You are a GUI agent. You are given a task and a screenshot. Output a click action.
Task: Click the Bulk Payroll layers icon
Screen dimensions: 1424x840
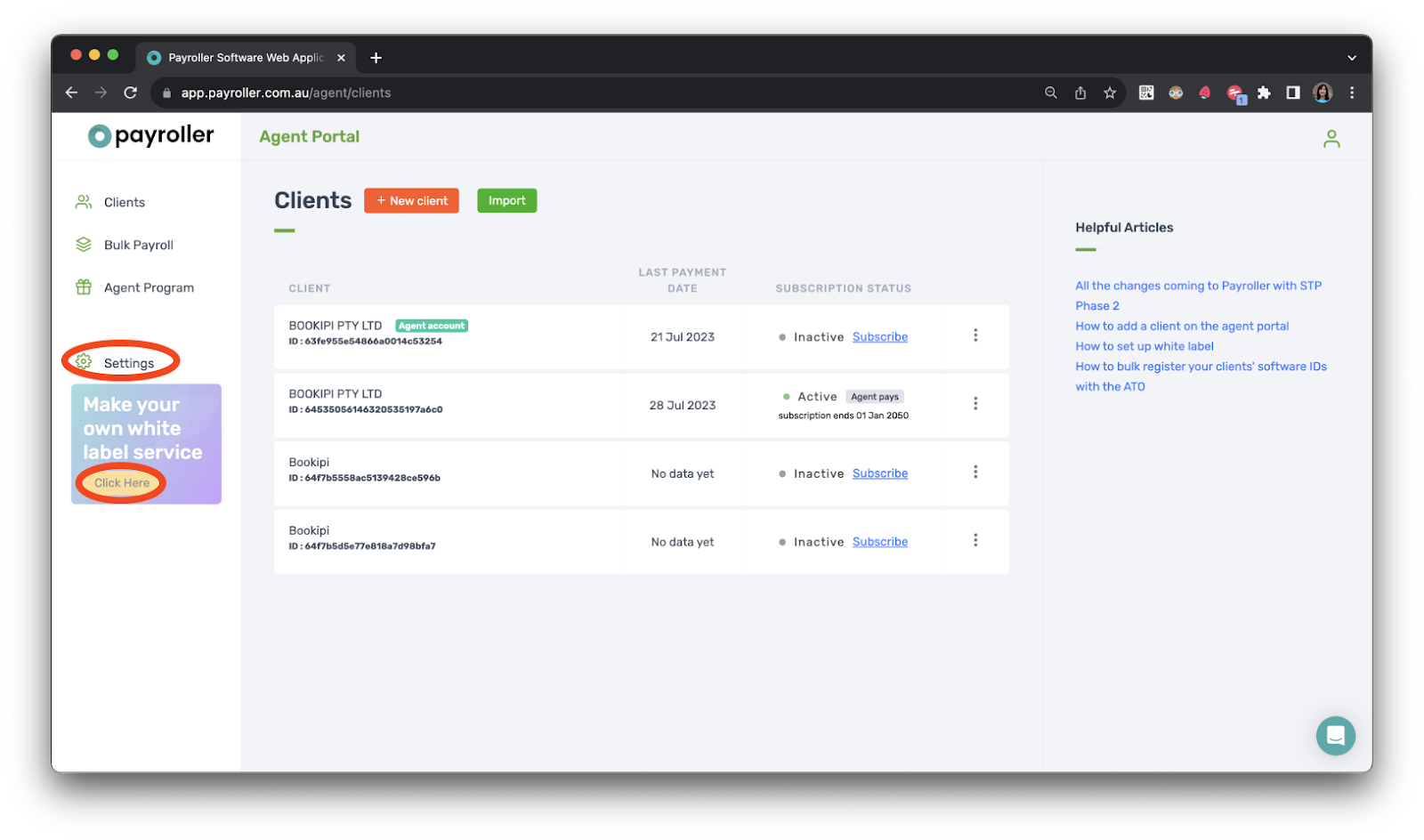(x=84, y=245)
